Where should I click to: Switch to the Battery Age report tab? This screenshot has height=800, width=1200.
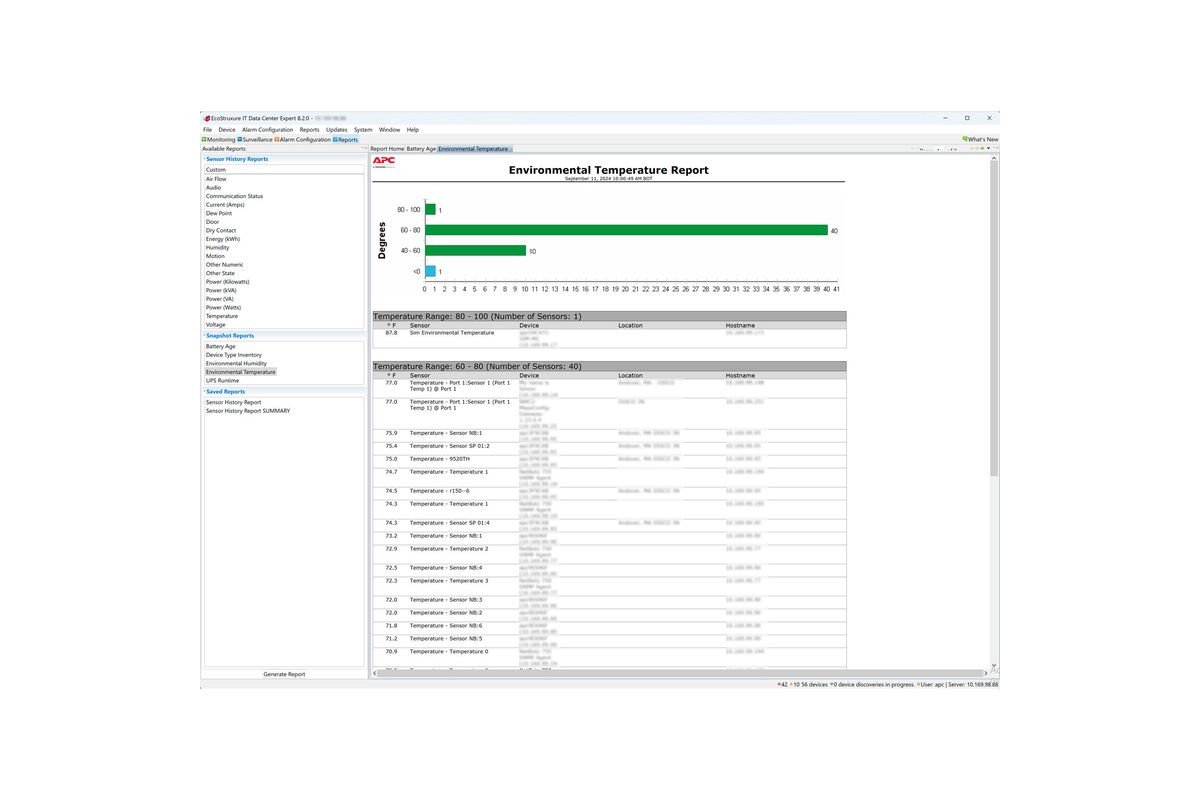tap(421, 149)
